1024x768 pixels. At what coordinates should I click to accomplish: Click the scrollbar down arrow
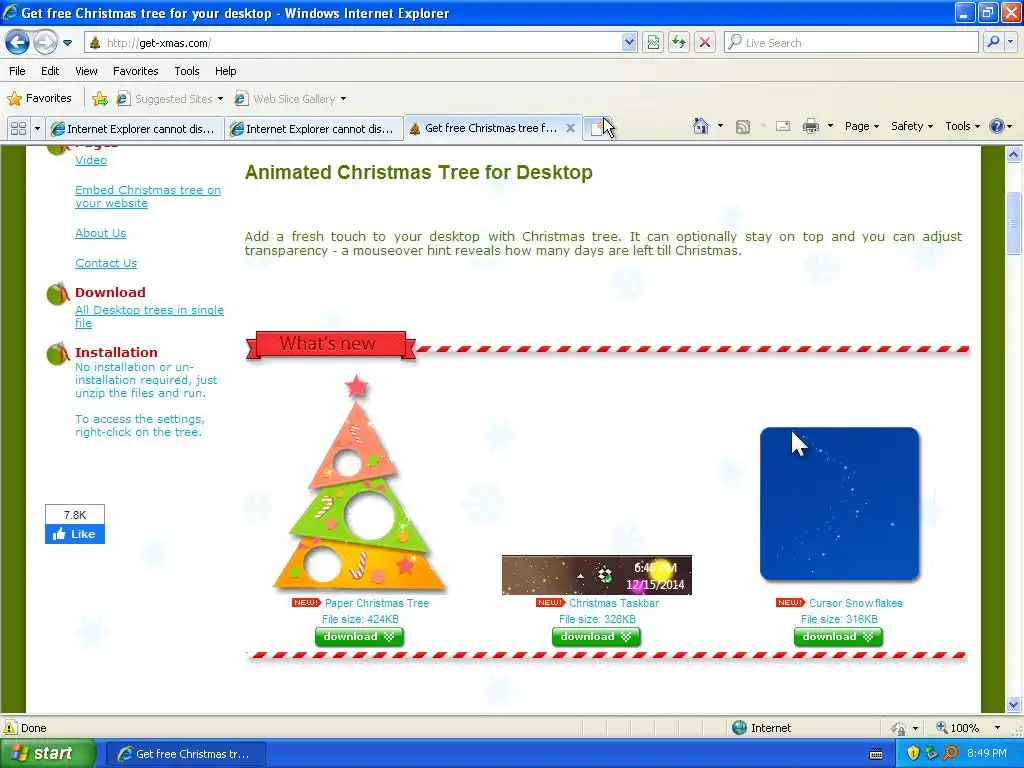point(1014,705)
